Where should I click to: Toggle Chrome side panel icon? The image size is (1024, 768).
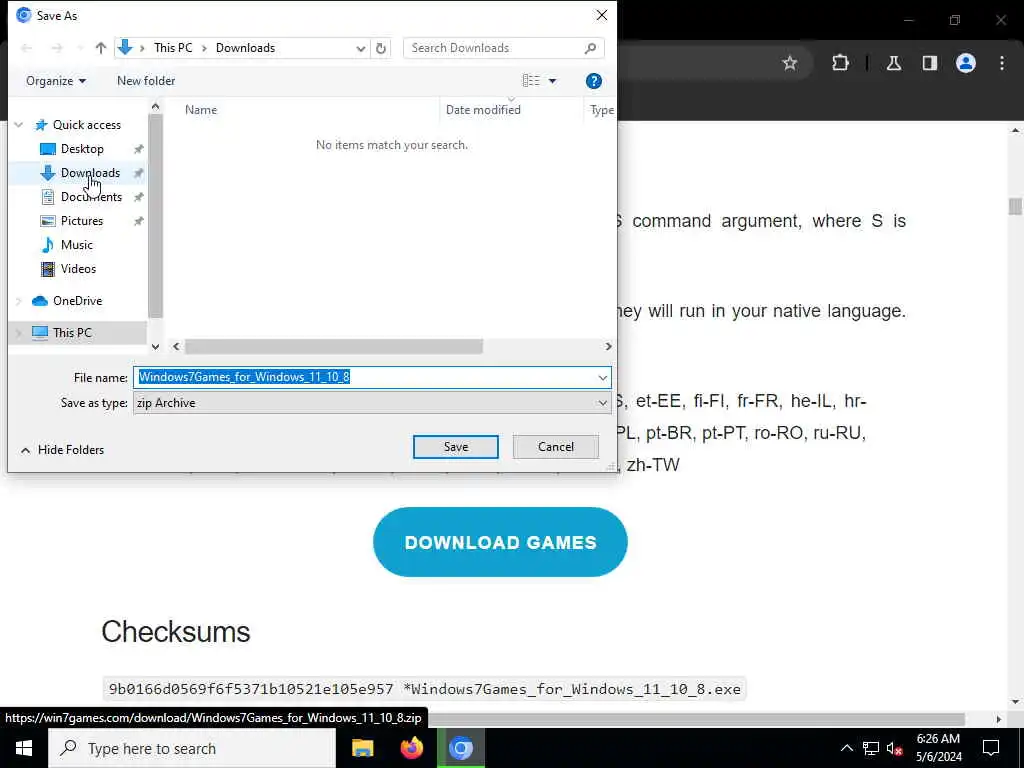pos(930,63)
